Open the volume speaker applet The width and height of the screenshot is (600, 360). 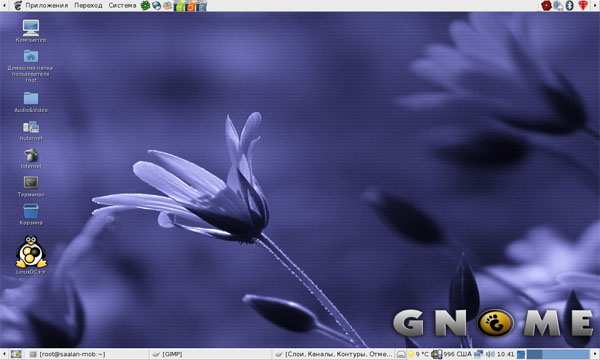point(490,354)
